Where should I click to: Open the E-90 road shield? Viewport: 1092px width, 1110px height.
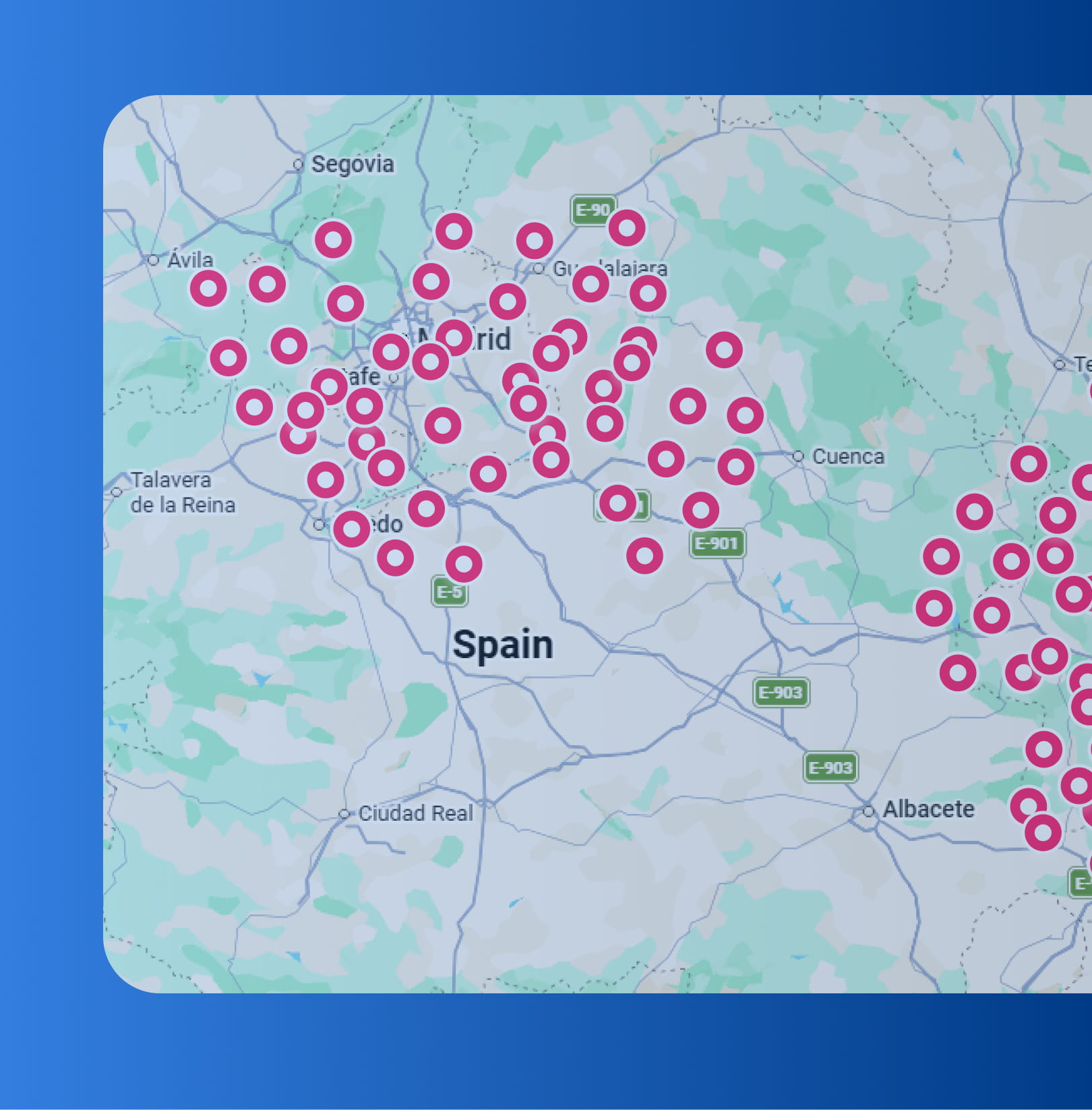(x=592, y=210)
